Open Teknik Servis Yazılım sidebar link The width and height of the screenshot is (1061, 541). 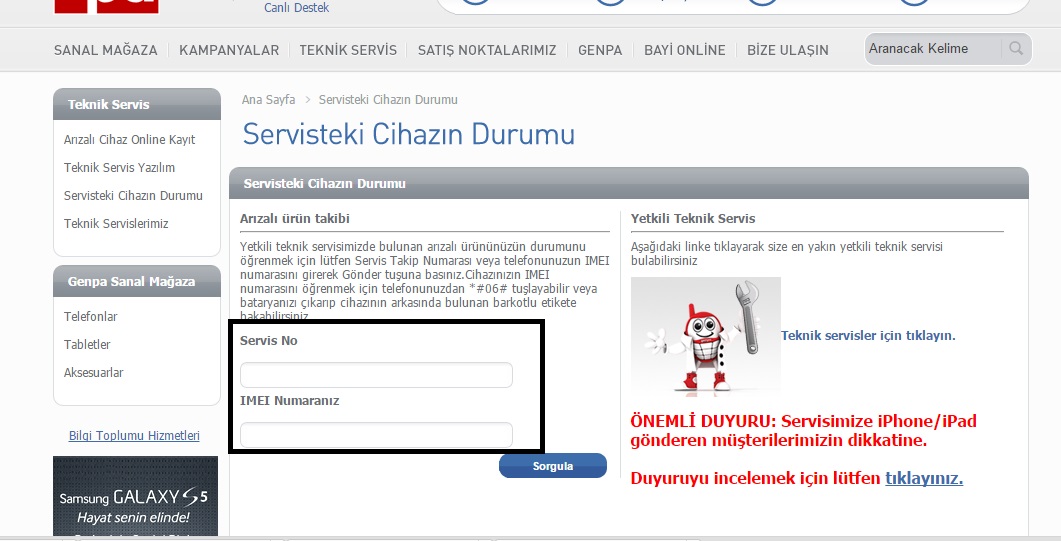[119, 167]
